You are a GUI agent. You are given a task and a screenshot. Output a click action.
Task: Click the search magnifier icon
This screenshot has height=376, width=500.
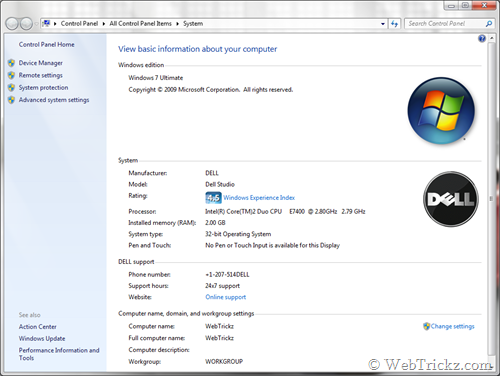click(489, 24)
